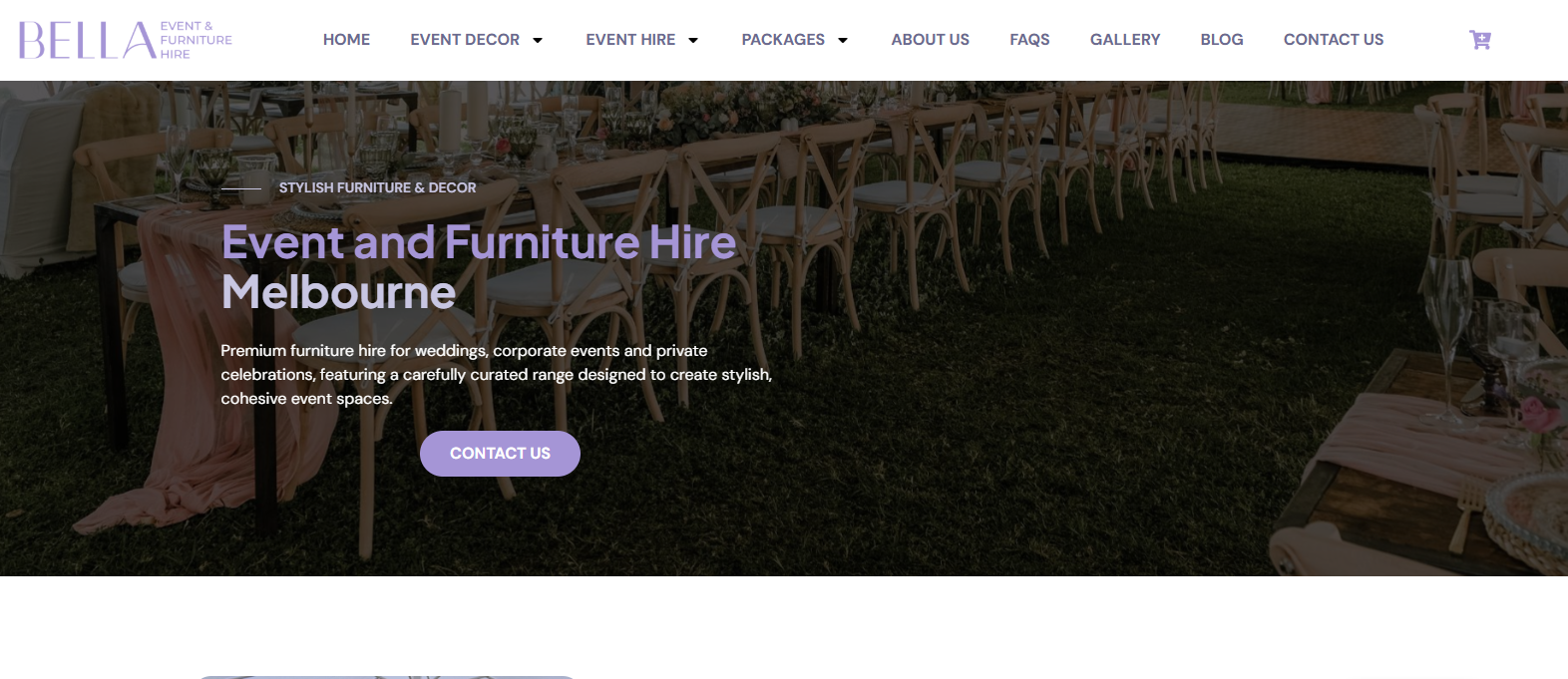1568x679 pixels.
Task: Click the 'STYLISH FURNITURE & DECOR' tagline
Action: (x=377, y=187)
